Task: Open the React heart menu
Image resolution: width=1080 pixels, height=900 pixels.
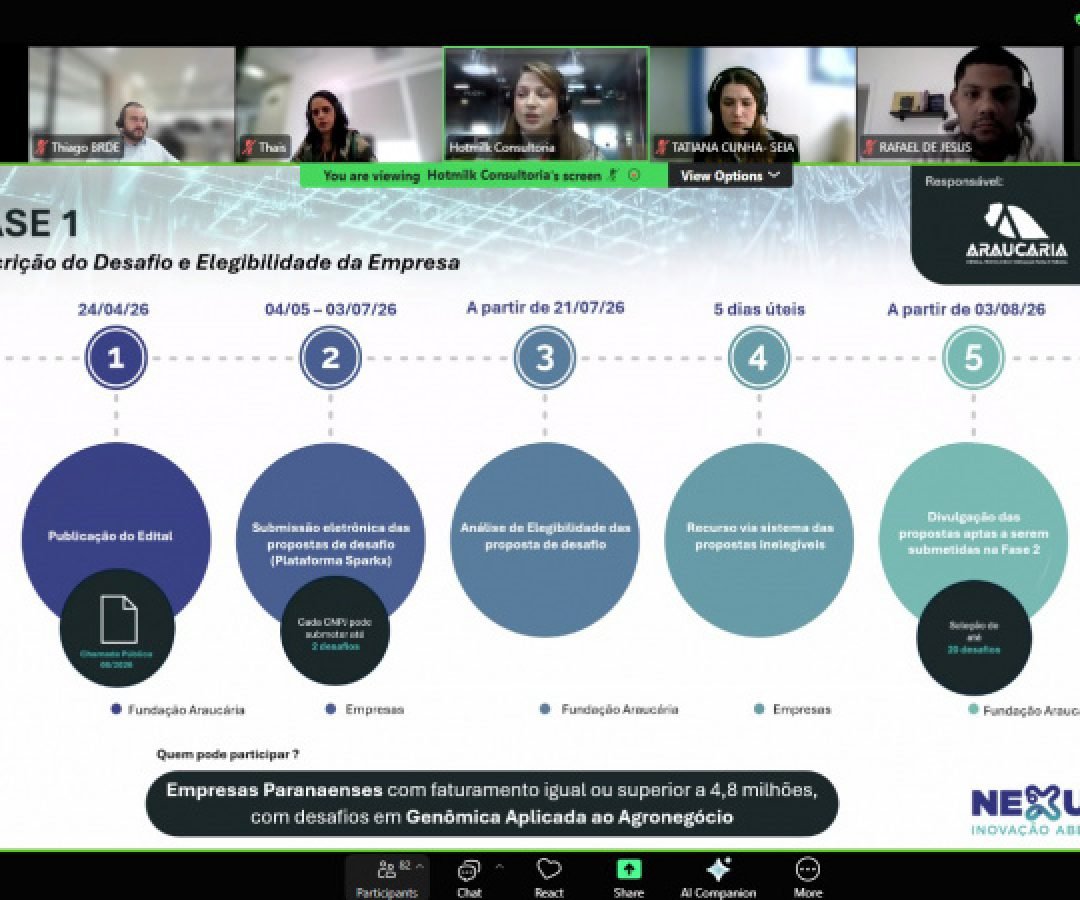Action: coord(549,877)
